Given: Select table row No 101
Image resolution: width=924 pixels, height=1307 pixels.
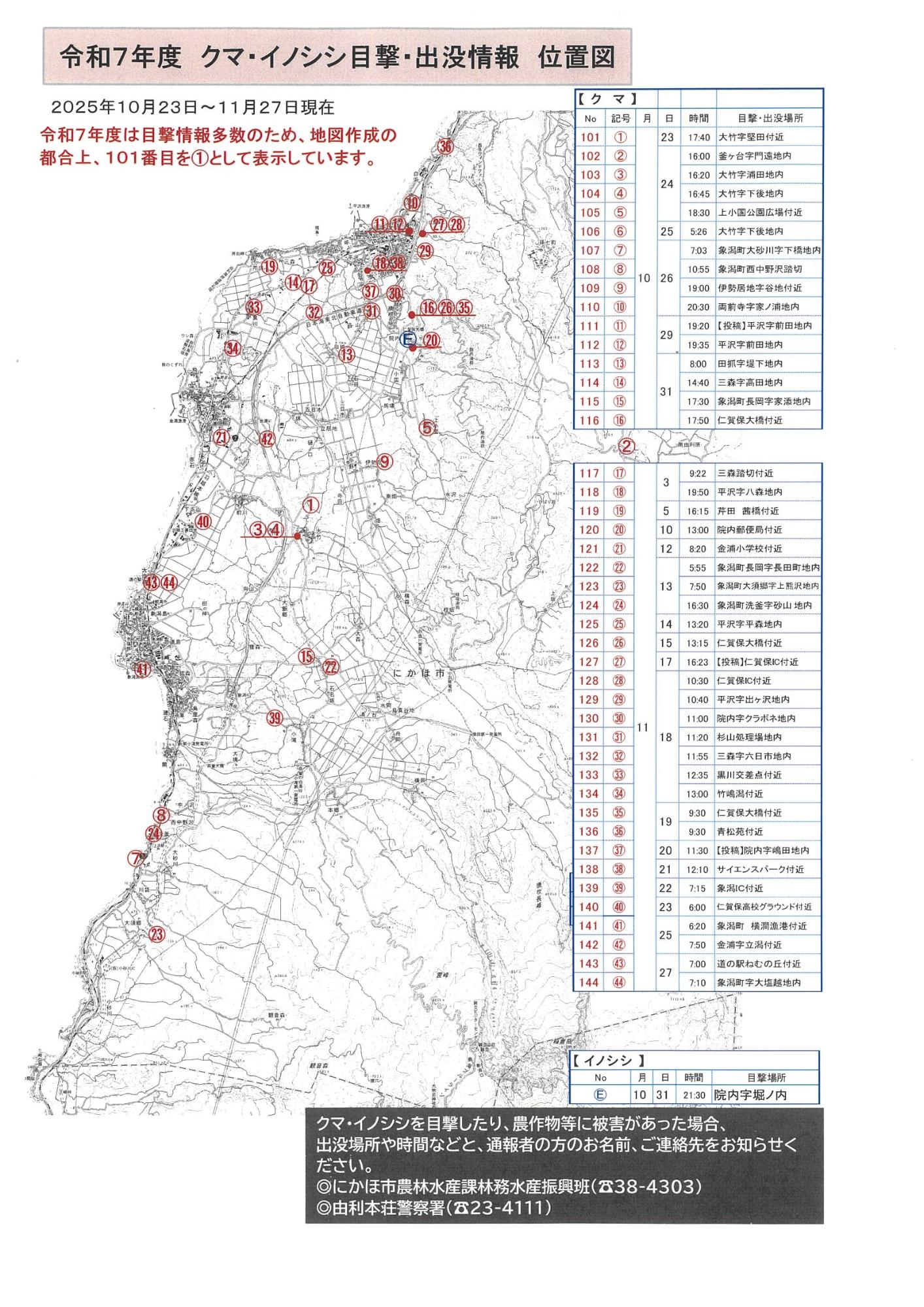Looking at the screenshot, I should point(697,137).
